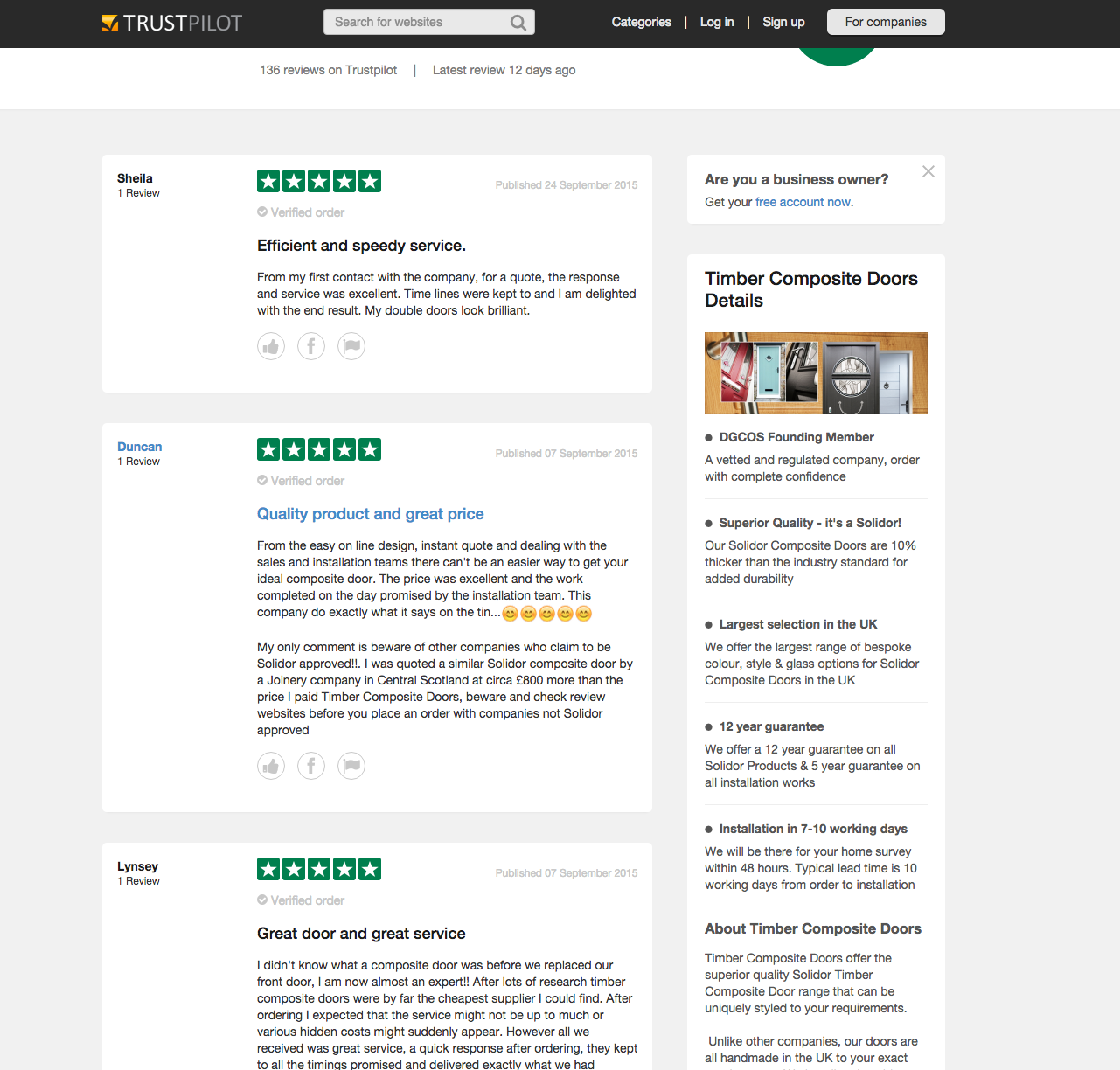Screen dimensions: 1120x1070
Task: Click Verified order checkmark on Lynsey's review
Action: [x=262, y=900]
